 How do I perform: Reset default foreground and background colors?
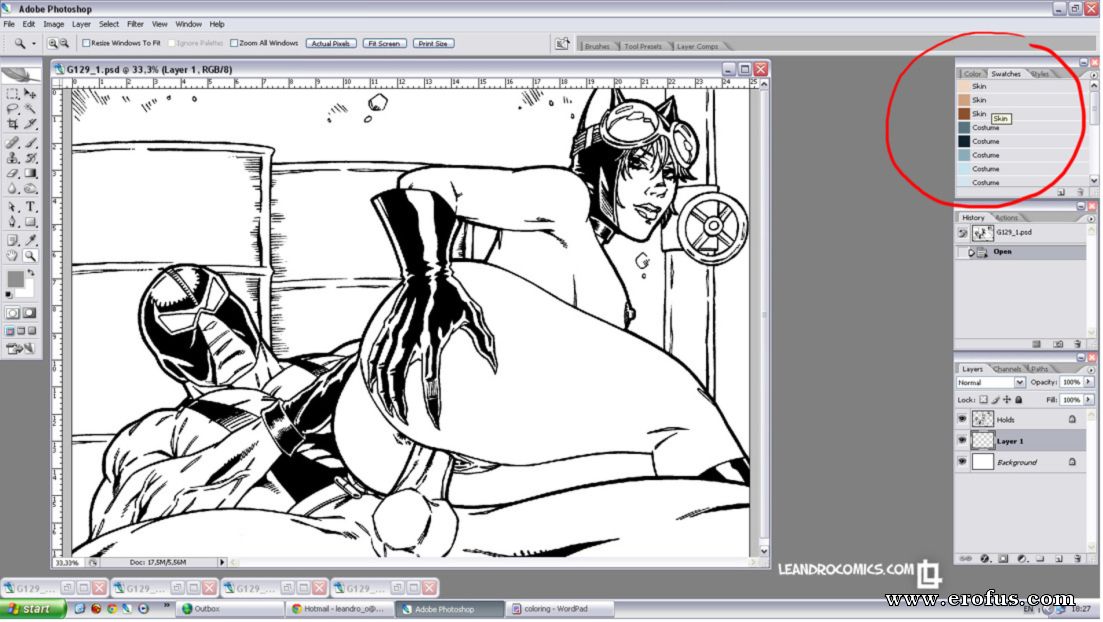point(9,295)
